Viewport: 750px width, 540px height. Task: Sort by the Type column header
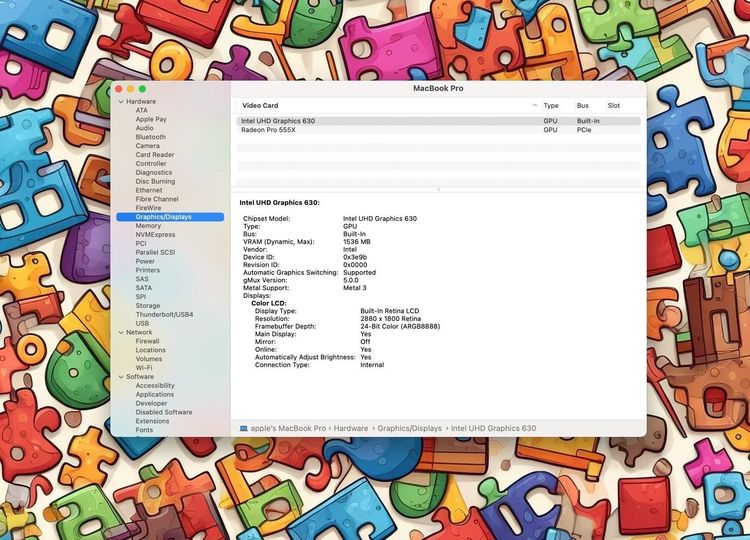coord(551,106)
